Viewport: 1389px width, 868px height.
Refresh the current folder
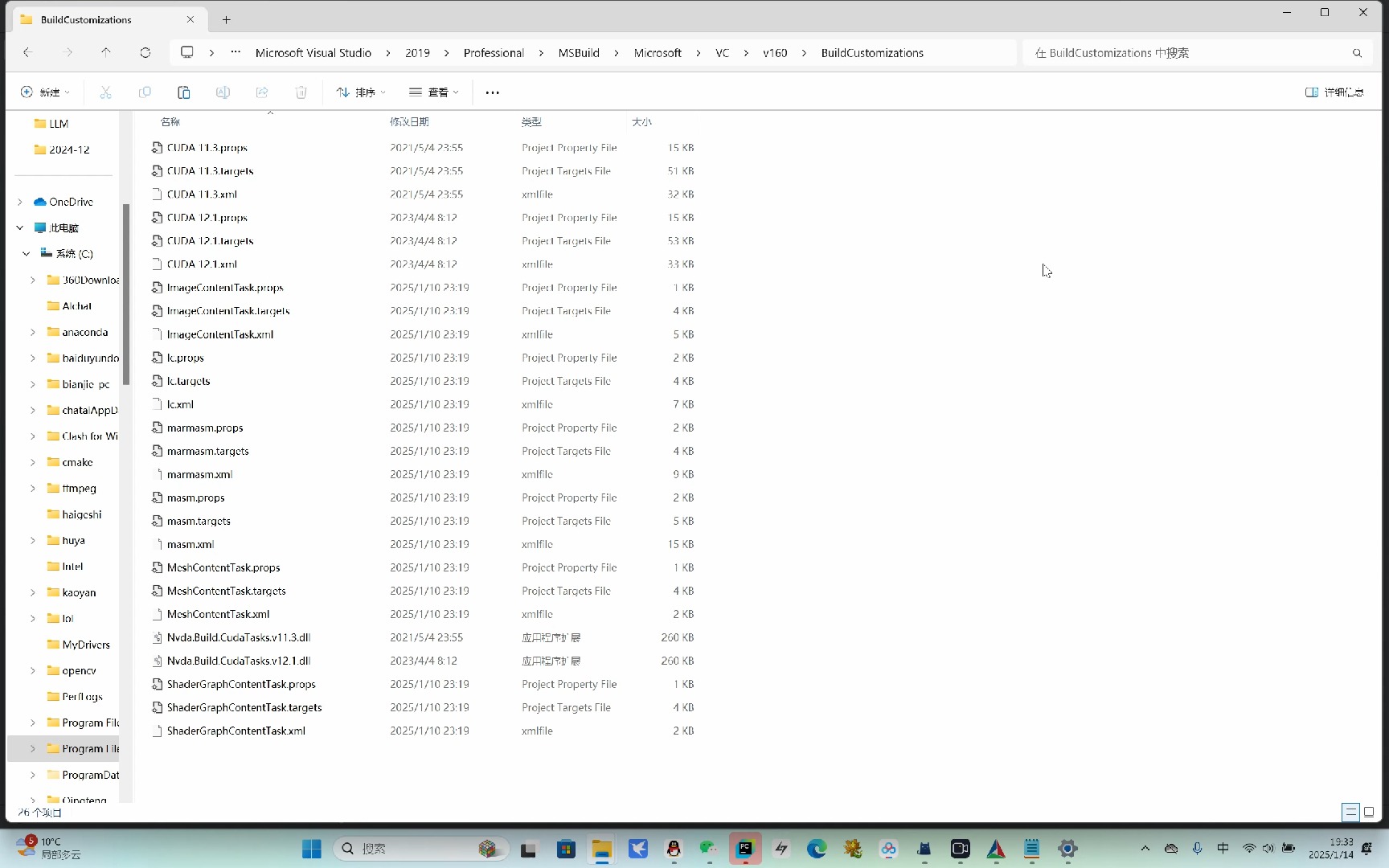pyautogui.click(x=145, y=52)
